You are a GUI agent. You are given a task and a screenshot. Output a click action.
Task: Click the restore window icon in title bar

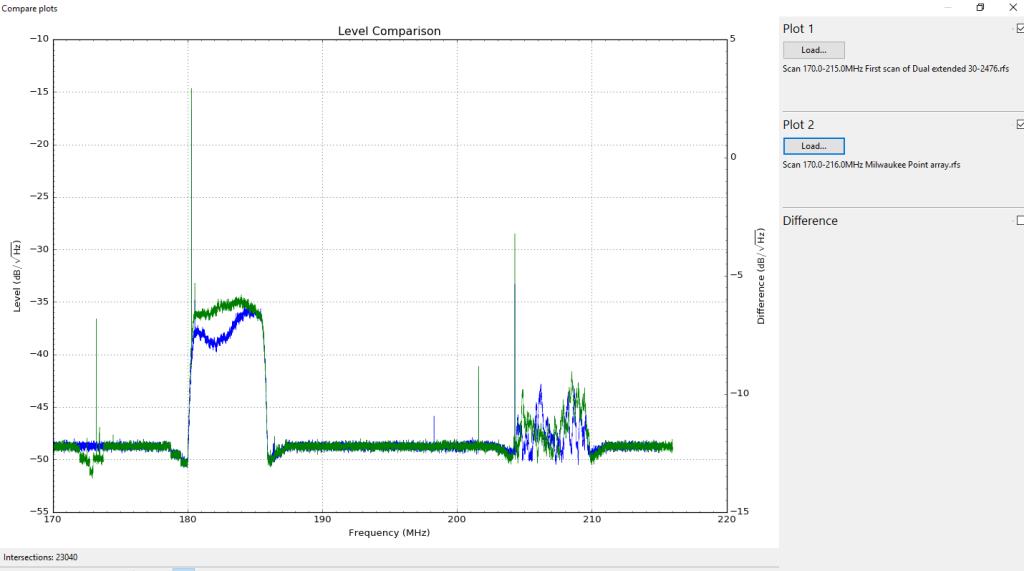980,7
